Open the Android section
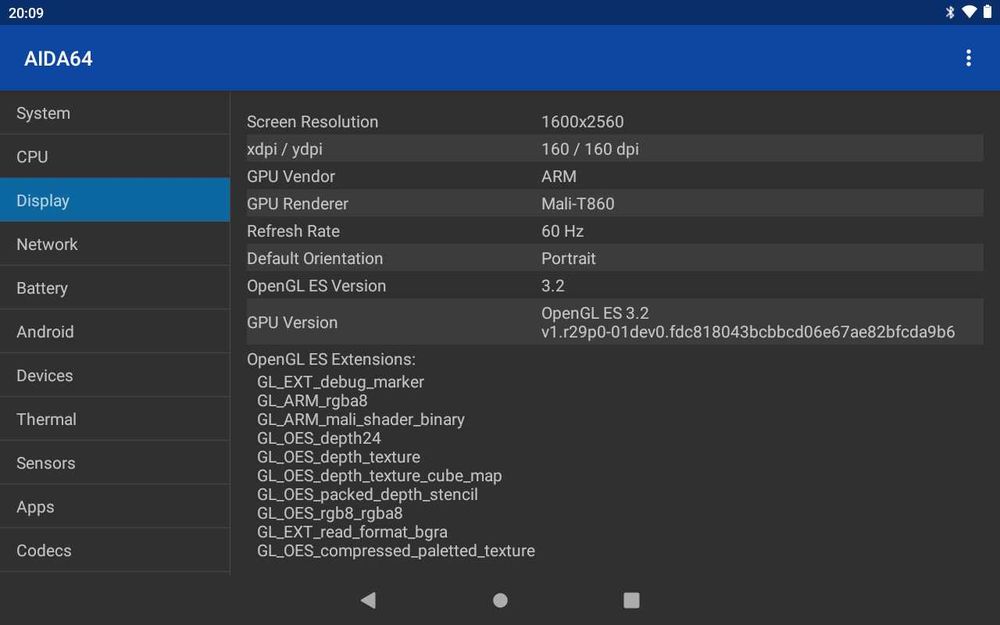The image size is (1000, 625). (115, 332)
